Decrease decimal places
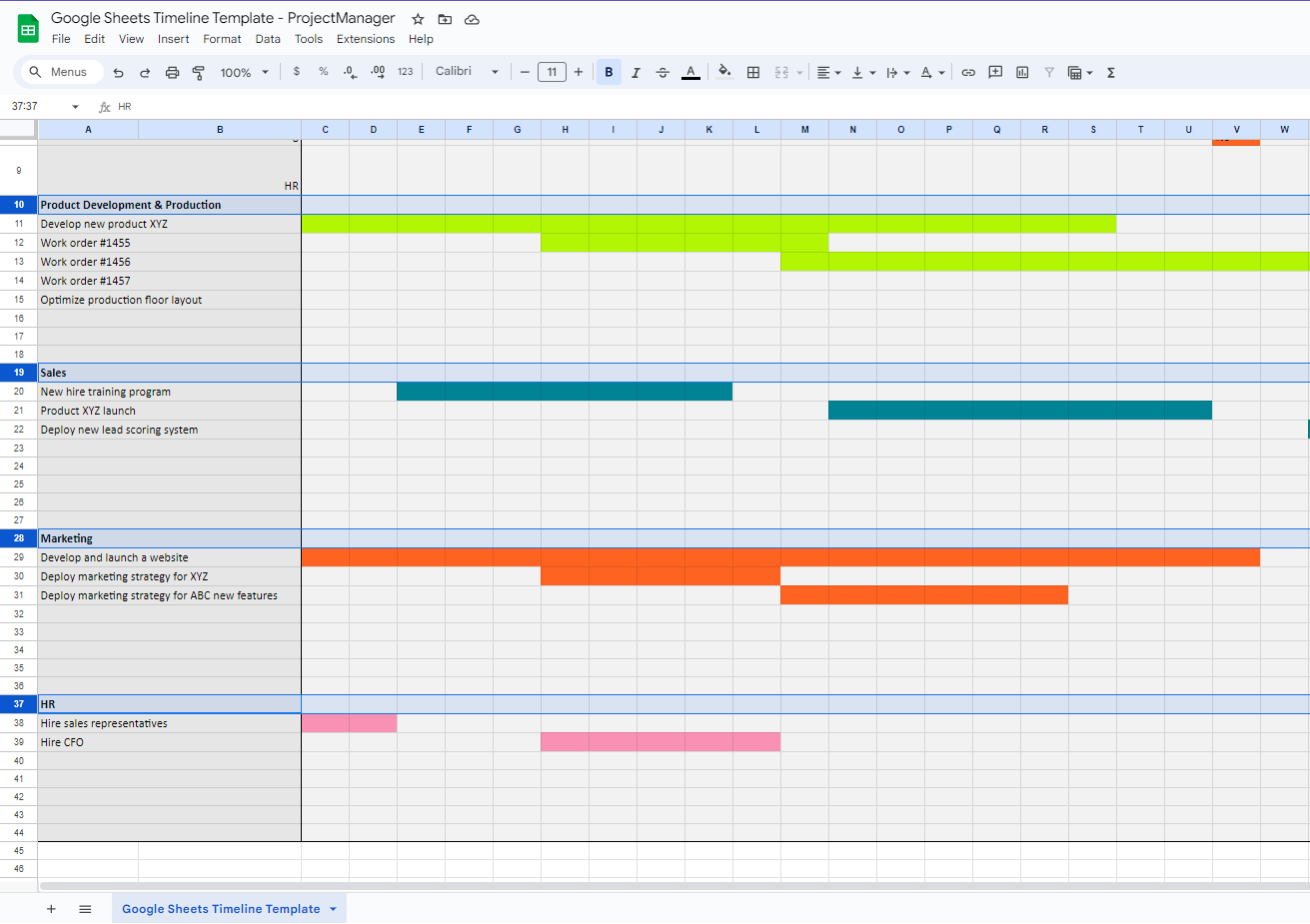 350,72
